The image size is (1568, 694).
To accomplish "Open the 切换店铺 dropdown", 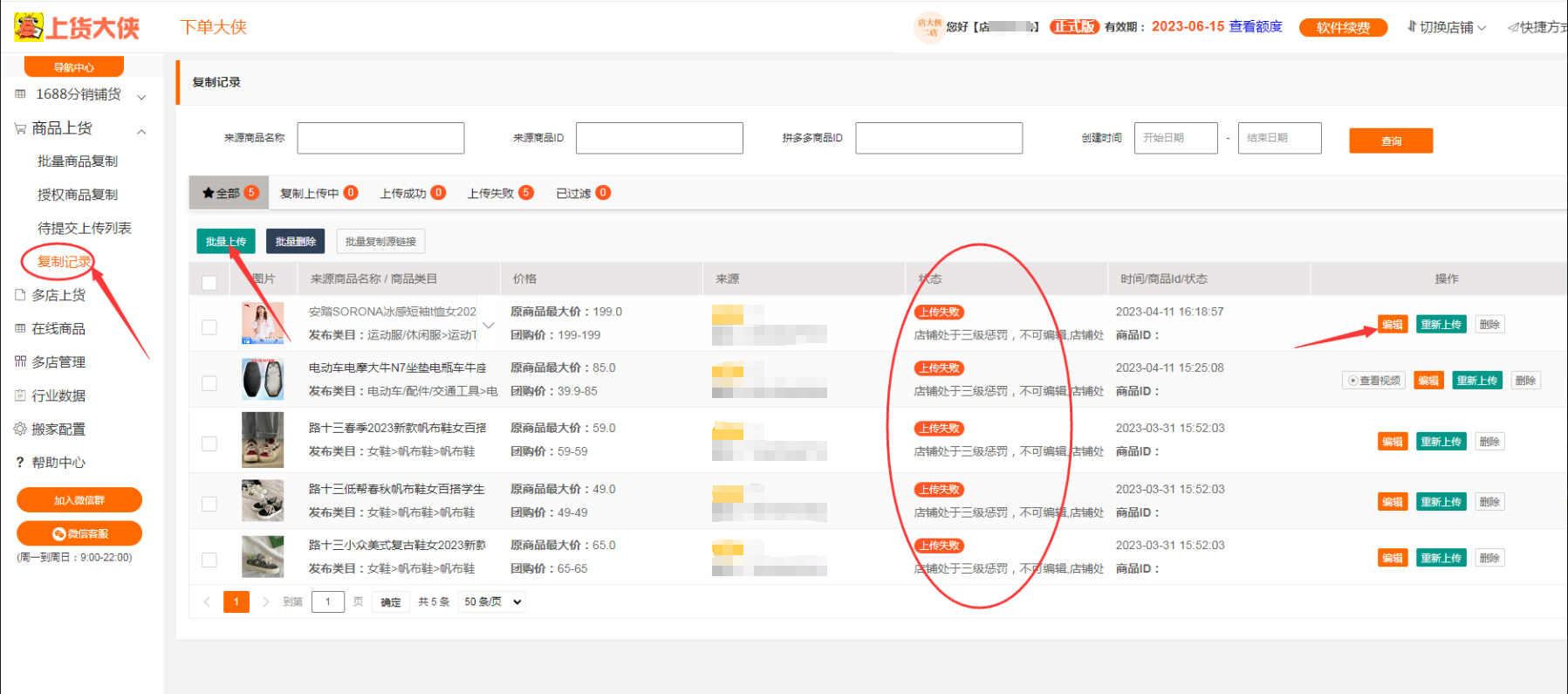I will pos(1446,27).
